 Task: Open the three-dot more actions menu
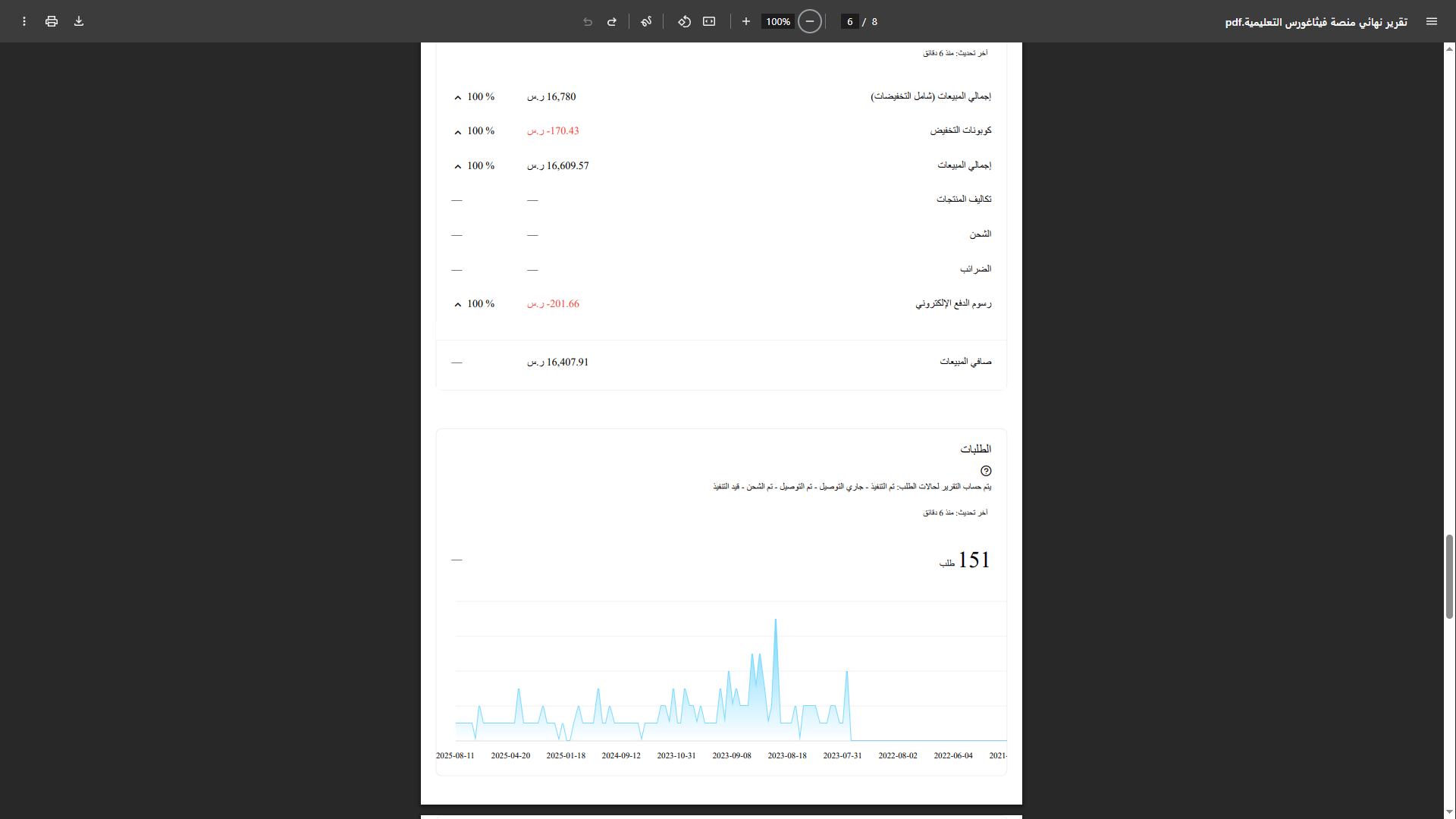[24, 21]
